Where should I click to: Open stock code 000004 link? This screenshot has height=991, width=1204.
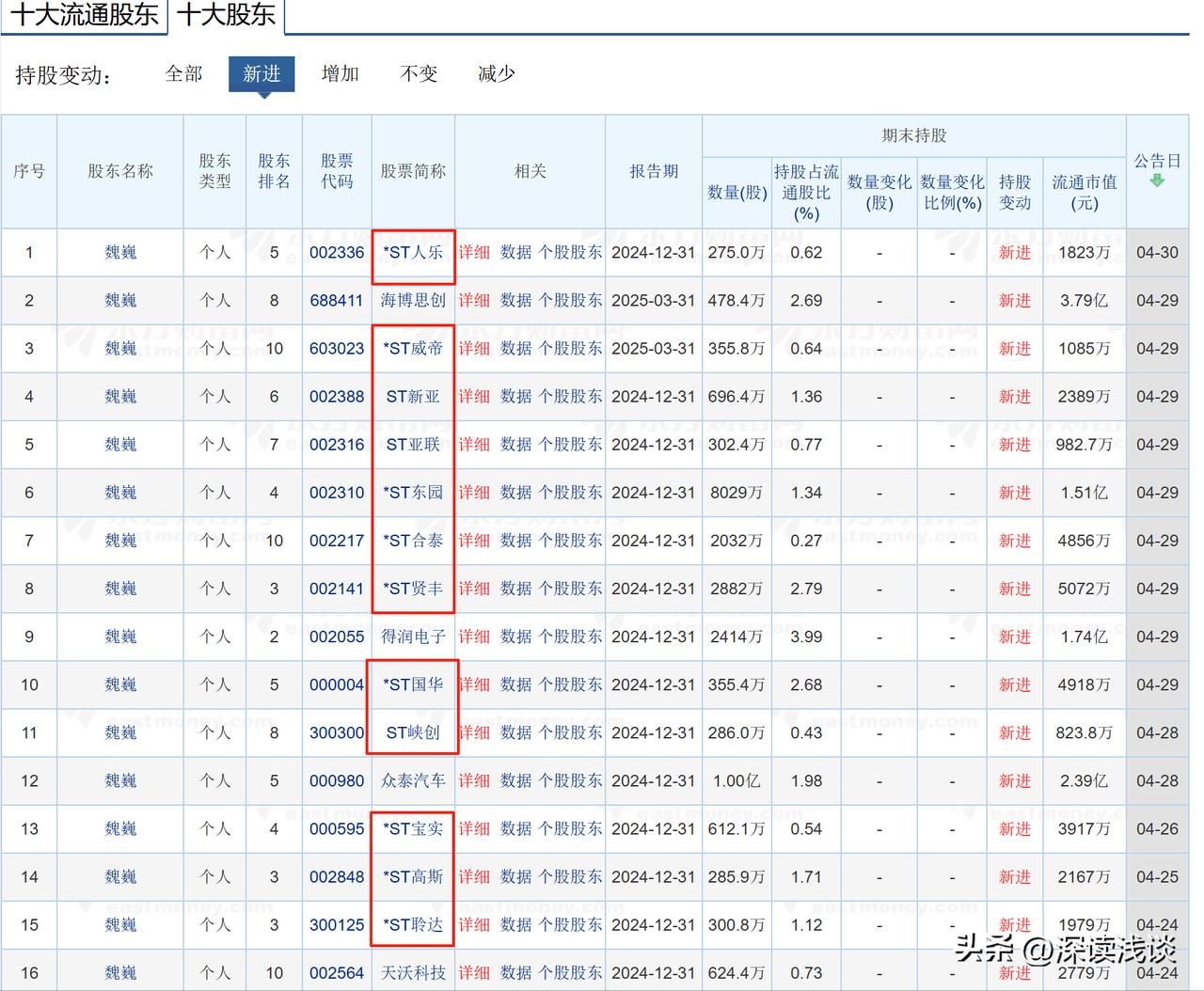(x=337, y=684)
